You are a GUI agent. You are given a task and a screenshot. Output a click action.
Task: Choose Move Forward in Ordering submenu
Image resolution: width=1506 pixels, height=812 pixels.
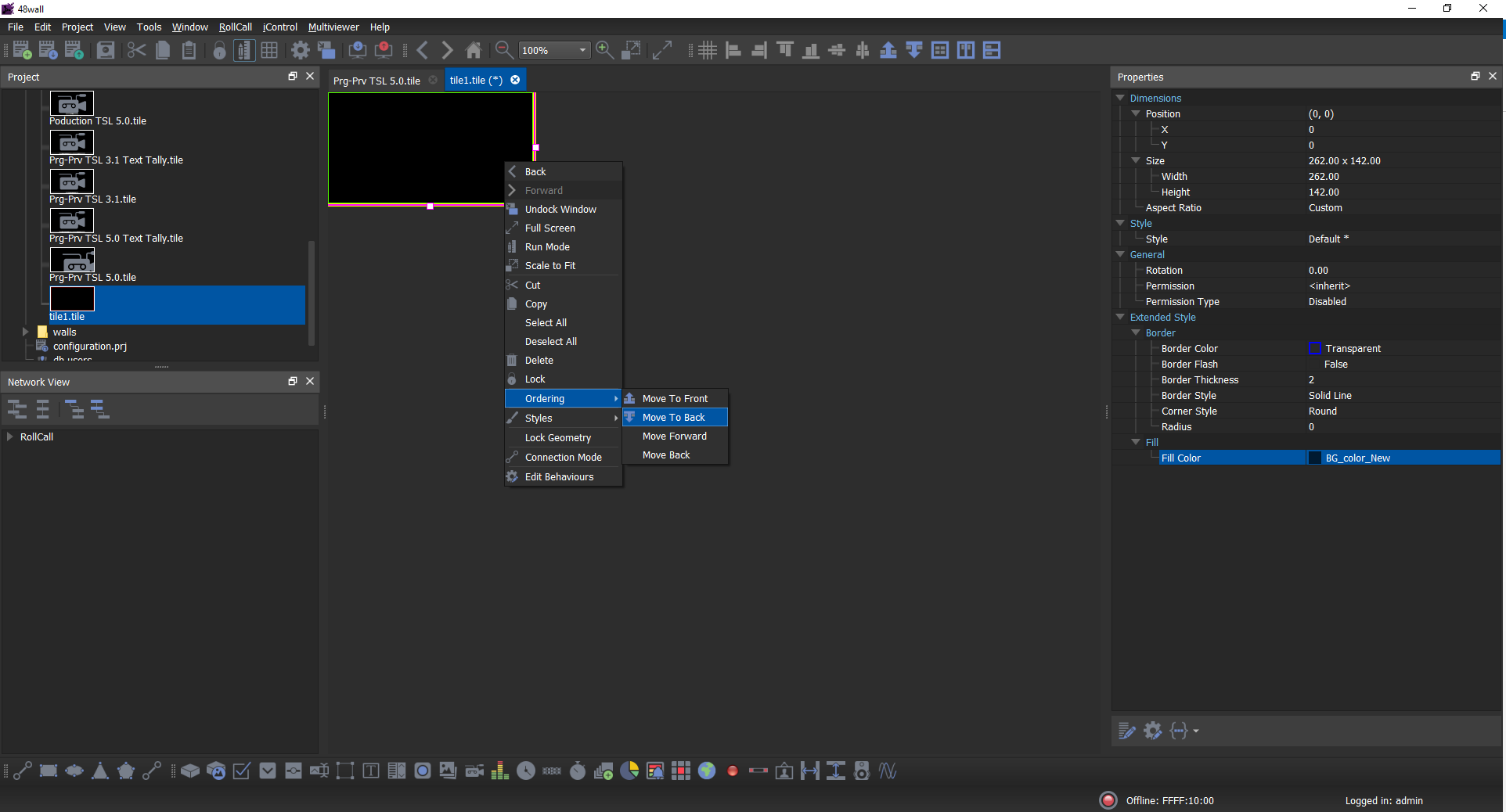[x=675, y=436]
